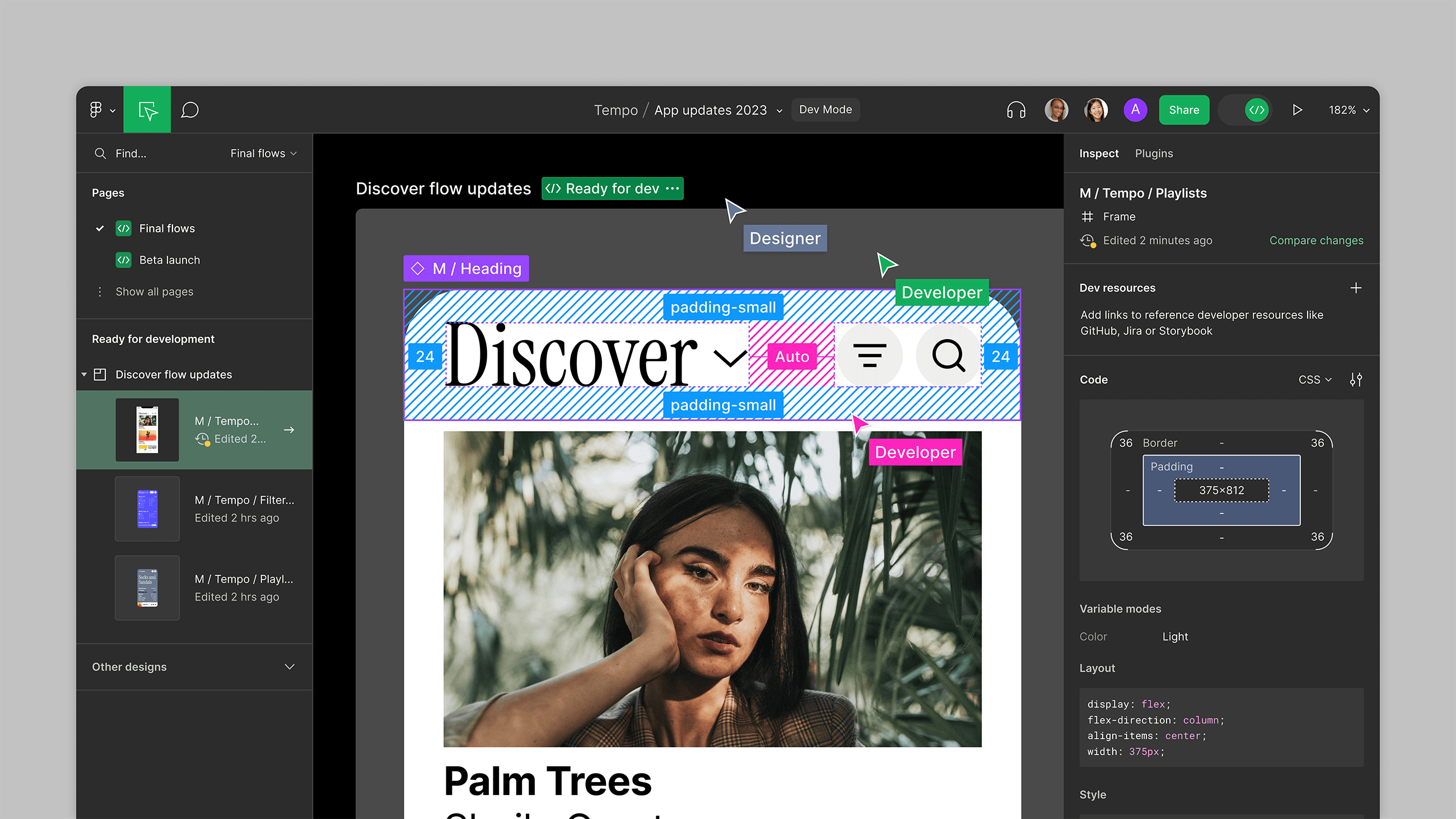Select the Final flows page
This screenshot has height=819, width=1456.
point(167,228)
